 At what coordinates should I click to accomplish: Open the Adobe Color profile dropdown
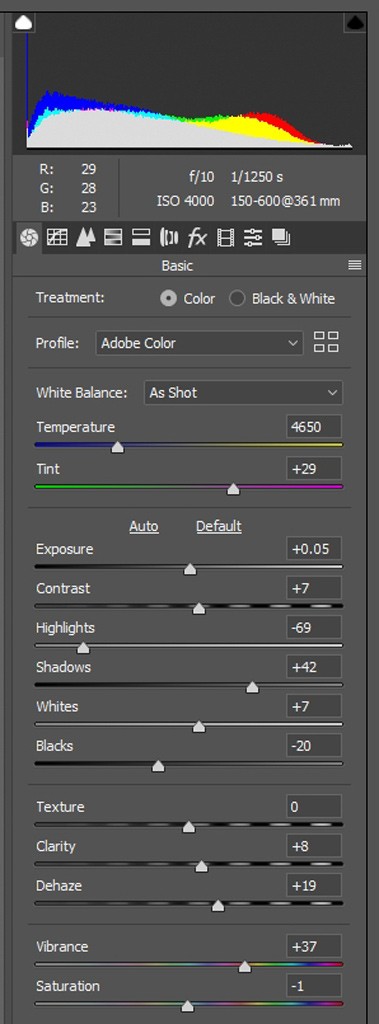tap(199, 343)
